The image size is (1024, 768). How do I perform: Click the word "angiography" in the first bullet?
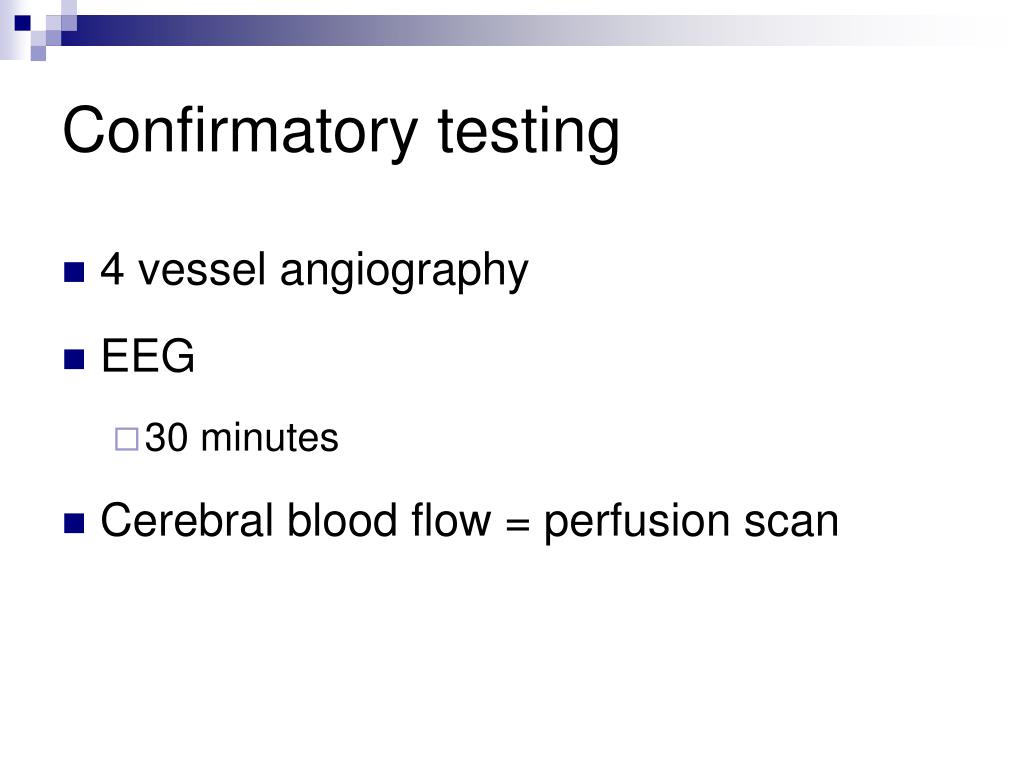click(404, 272)
